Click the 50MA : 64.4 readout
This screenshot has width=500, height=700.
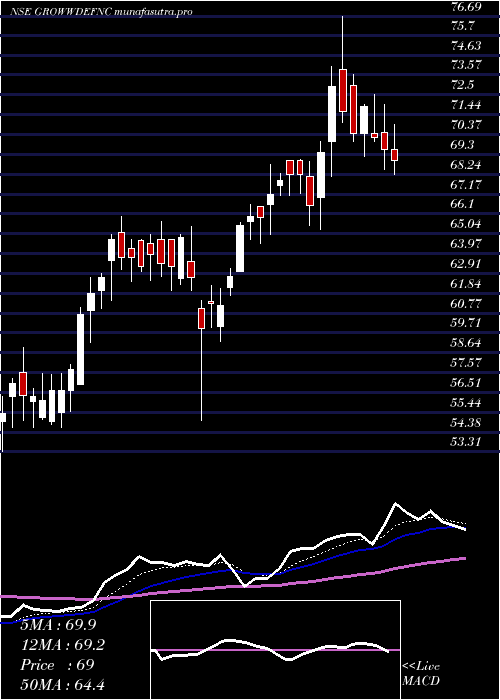[x=63, y=684]
